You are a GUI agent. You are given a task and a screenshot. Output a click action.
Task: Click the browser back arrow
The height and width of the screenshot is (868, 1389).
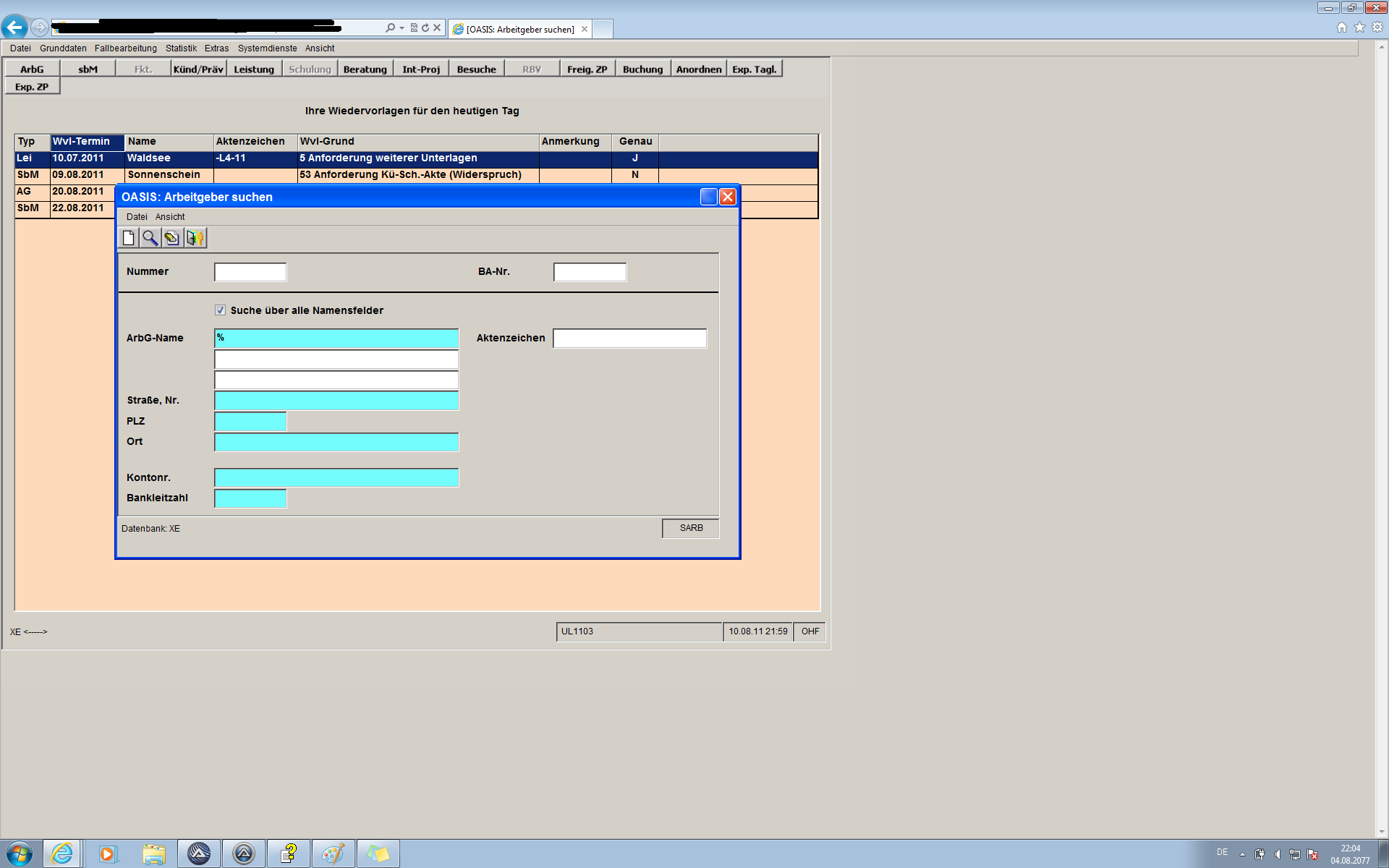pyautogui.click(x=14, y=27)
